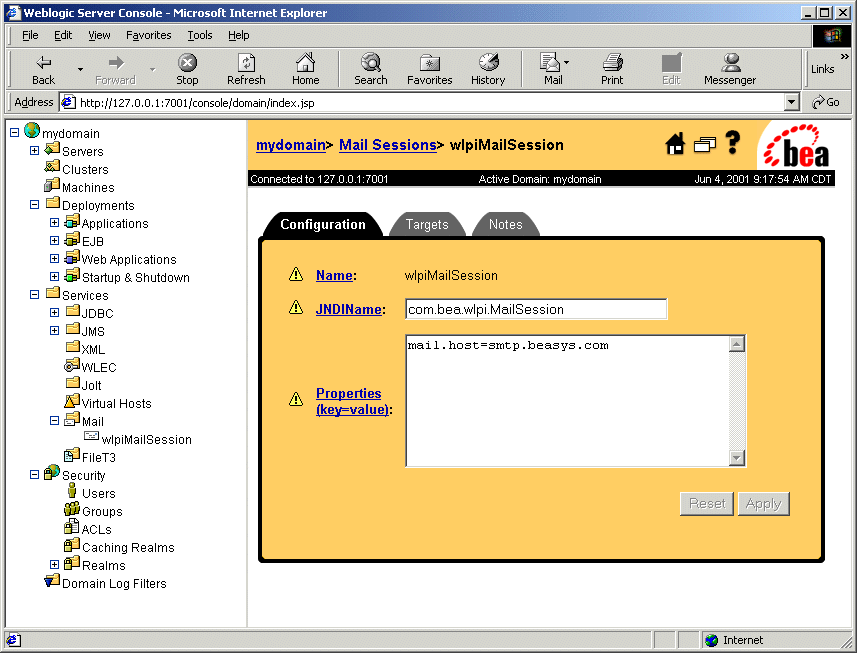Image resolution: width=857 pixels, height=653 pixels.
Task: Open the Address bar dropdown arrow
Action: pos(791,102)
